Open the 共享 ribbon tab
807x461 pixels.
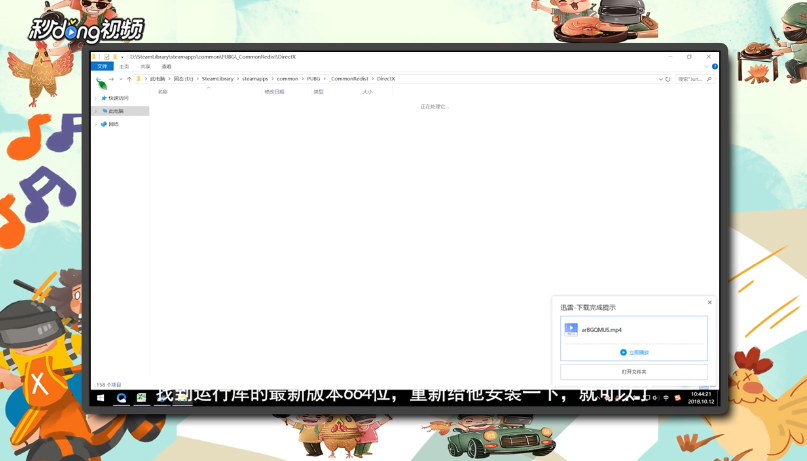pos(146,66)
